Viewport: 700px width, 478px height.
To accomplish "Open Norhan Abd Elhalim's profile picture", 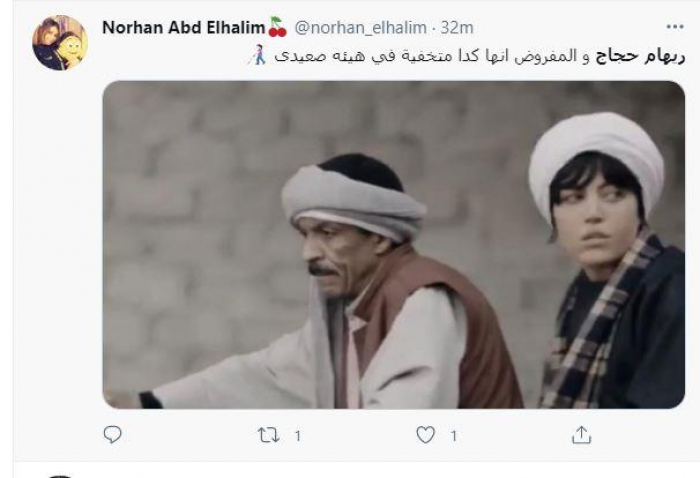I will (x=60, y=43).
